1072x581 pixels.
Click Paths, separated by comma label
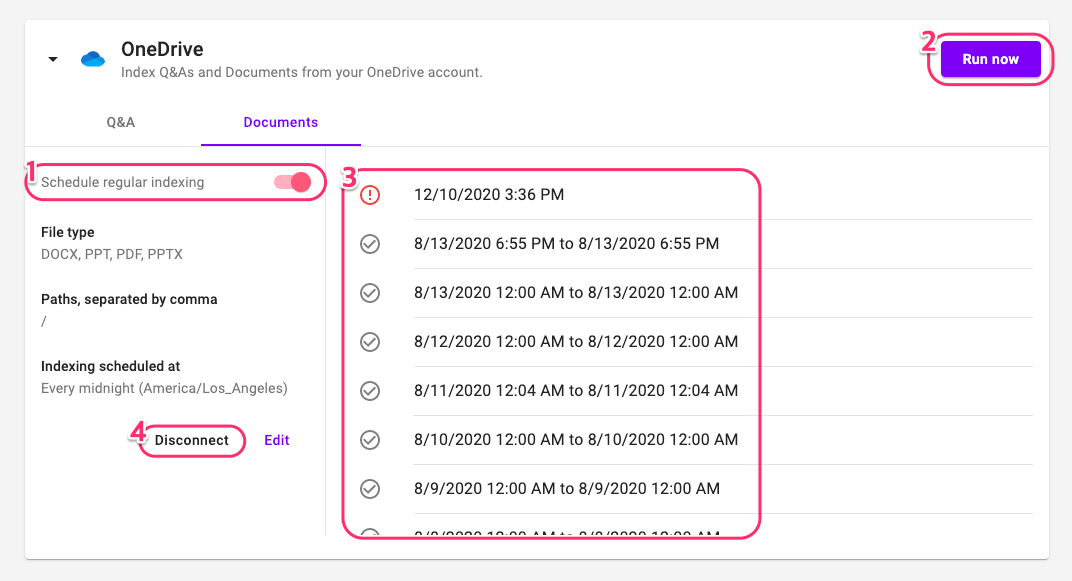coord(129,299)
